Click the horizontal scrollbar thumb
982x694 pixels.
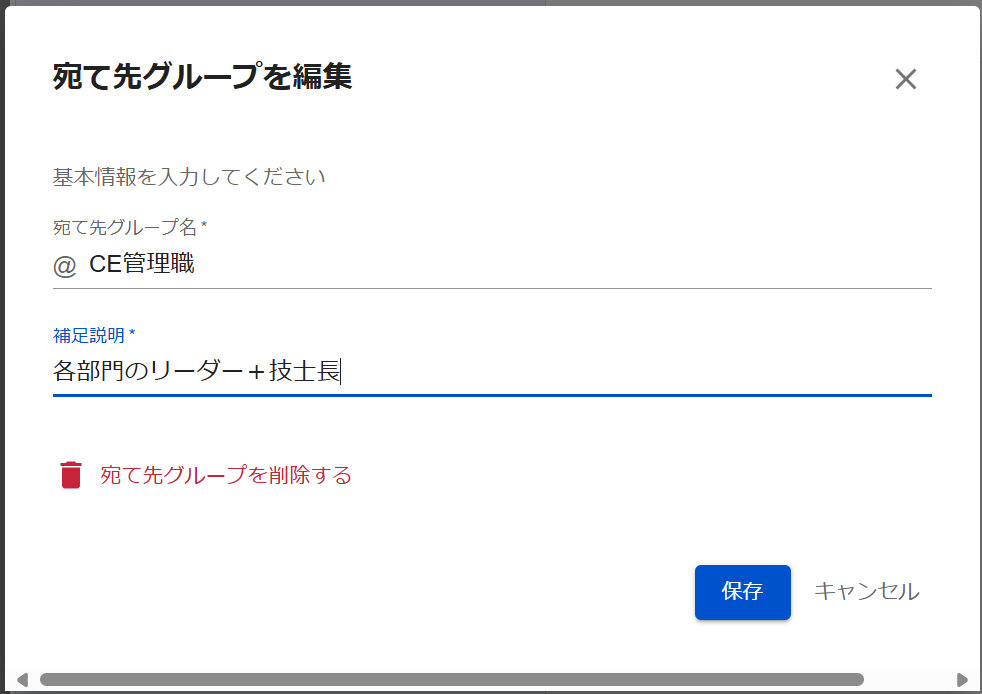450,680
